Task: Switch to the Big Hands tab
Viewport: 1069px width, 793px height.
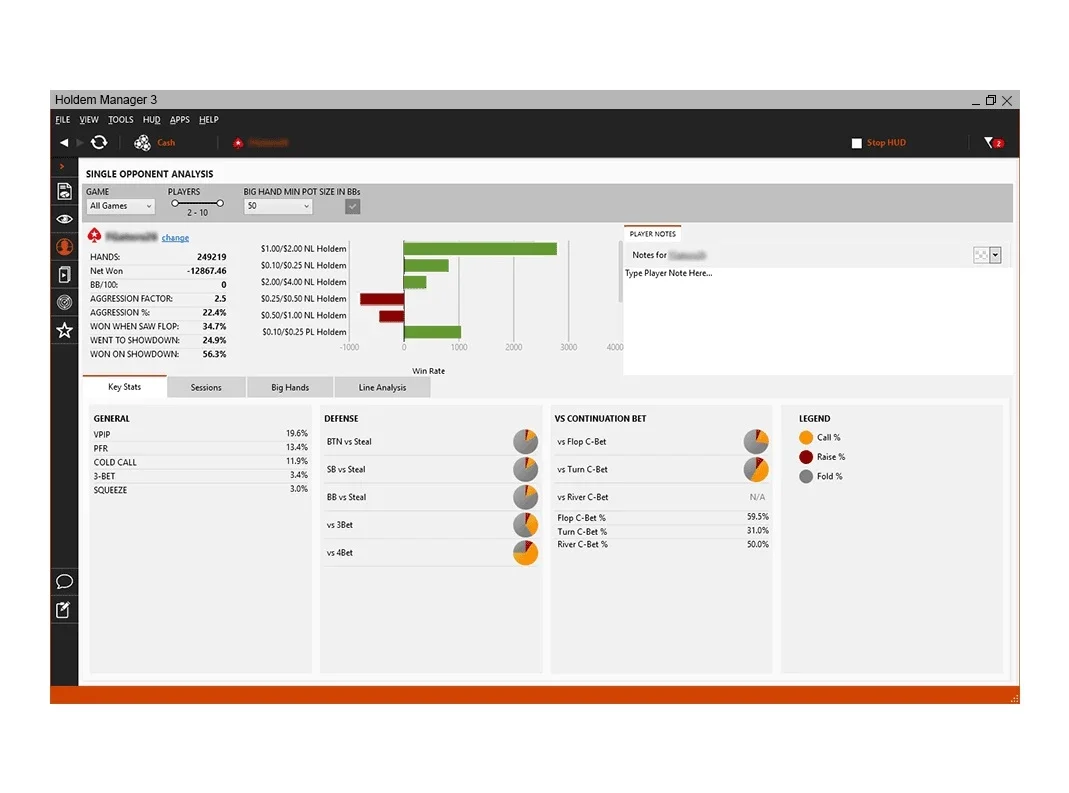Action: click(290, 387)
